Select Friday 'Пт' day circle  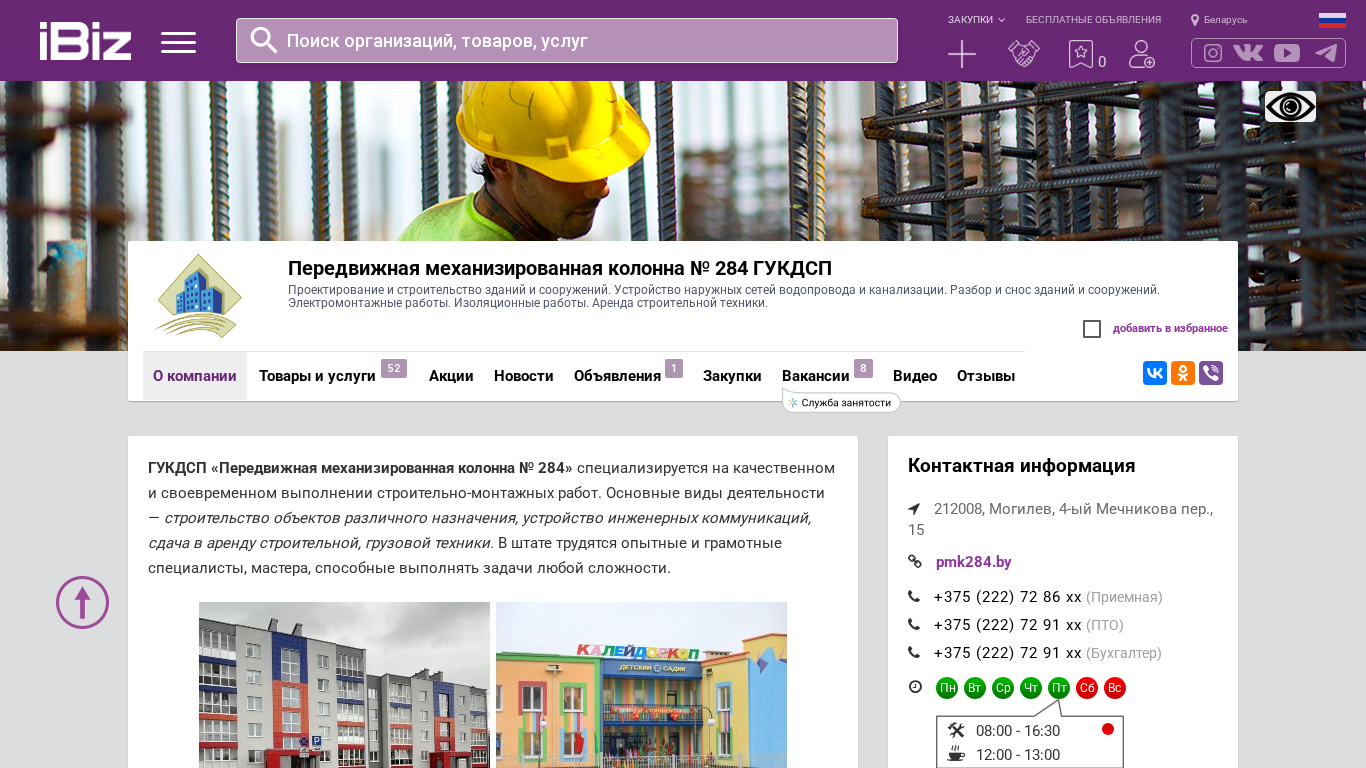[1059, 688]
